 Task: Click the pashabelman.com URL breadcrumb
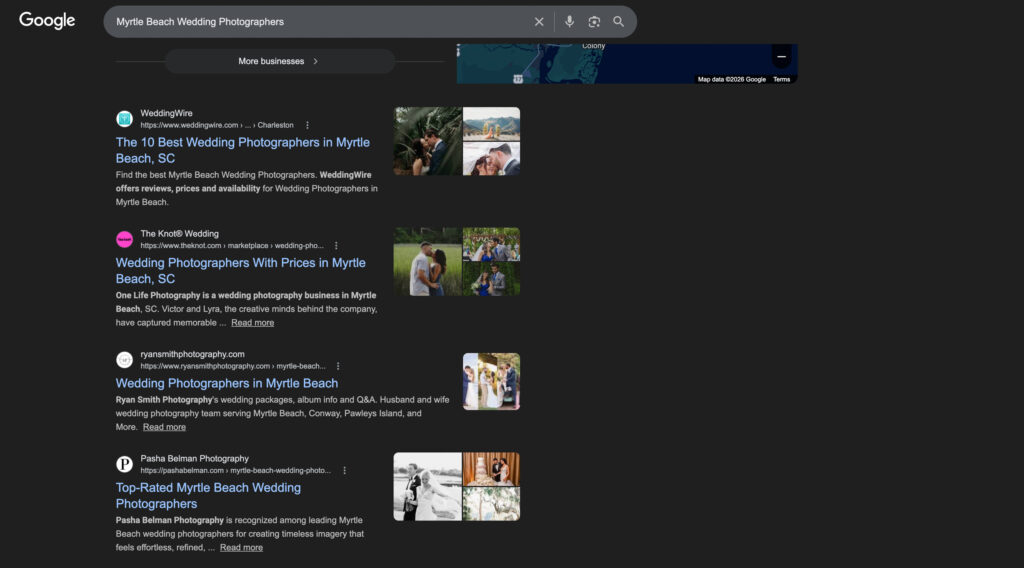point(236,471)
